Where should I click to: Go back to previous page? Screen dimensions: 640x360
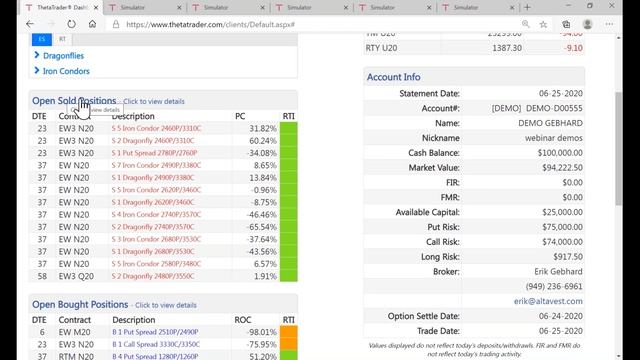click(30, 24)
